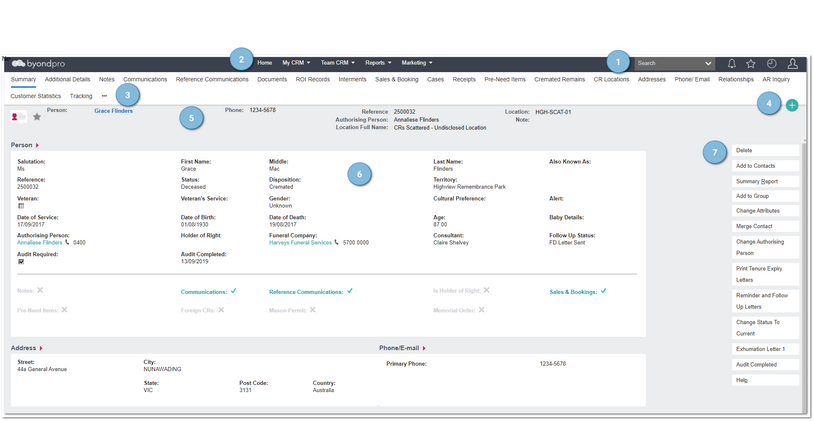Viewport: 814px width, 421px height.
Task: Click the Add to Contacts button
Action: pos(765,166)
